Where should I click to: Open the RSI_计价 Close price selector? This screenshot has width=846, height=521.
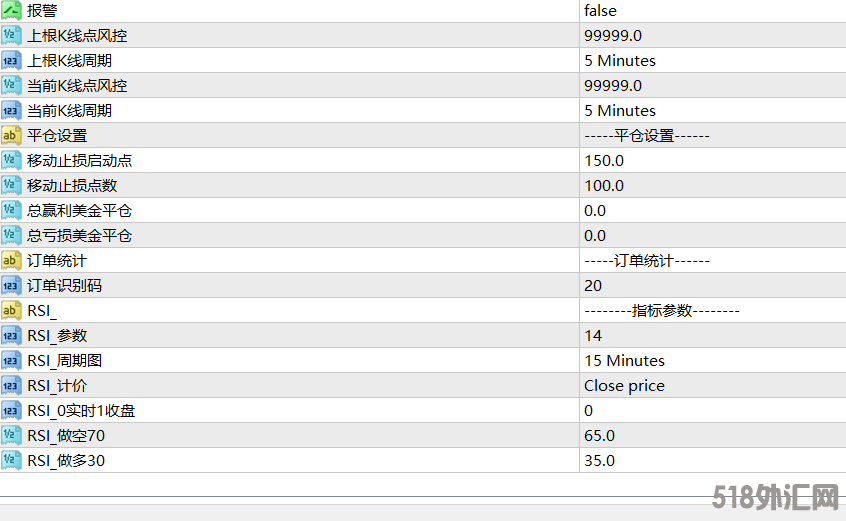624,385
